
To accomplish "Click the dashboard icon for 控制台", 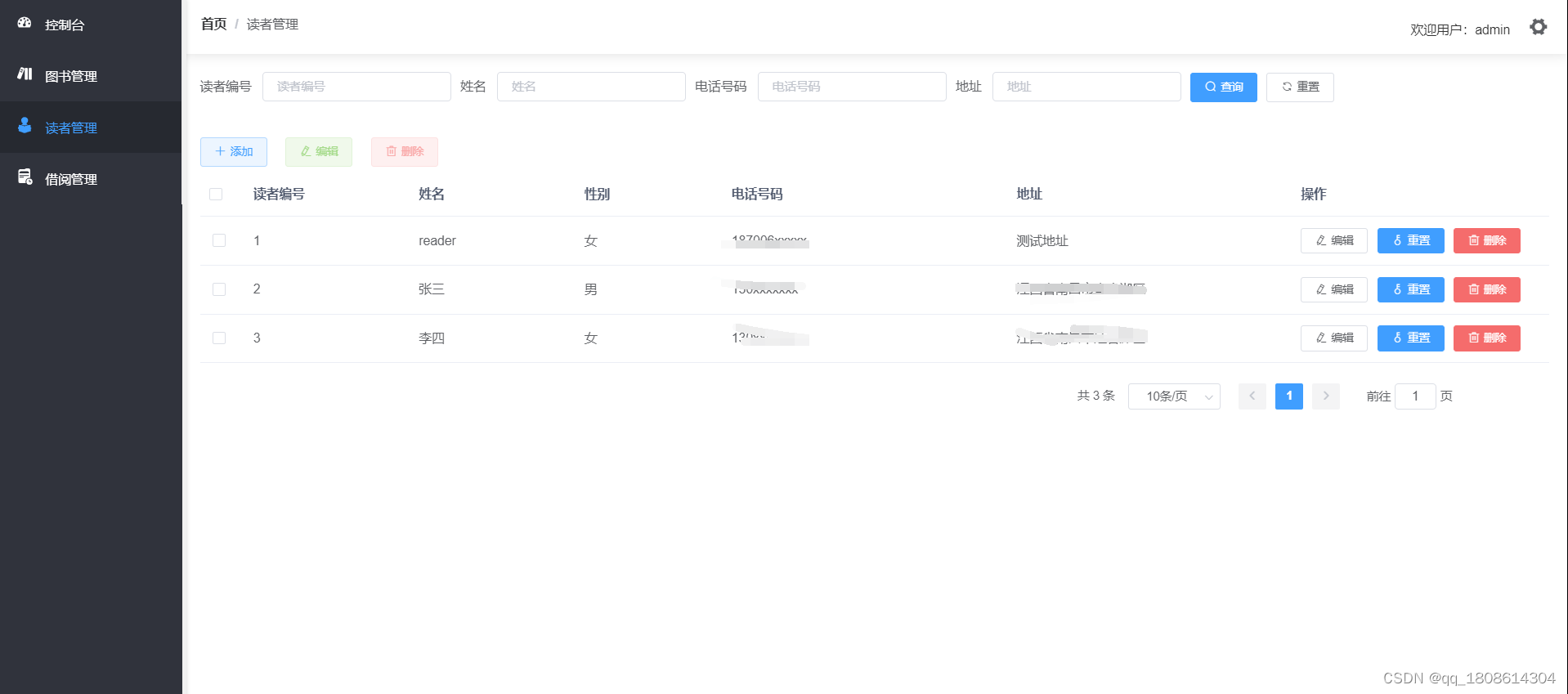I will (25, 24).
